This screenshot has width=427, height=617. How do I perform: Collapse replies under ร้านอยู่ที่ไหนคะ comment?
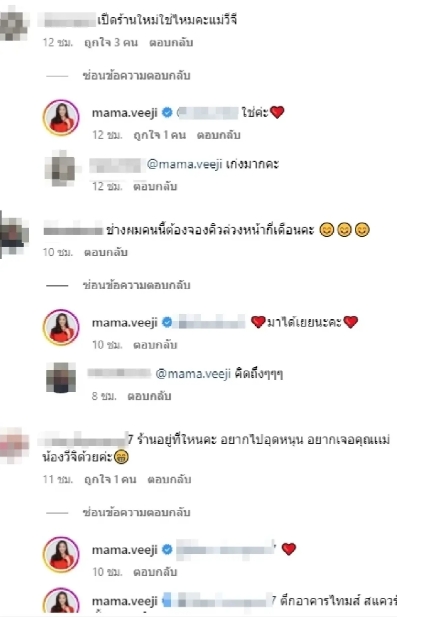pos(136,512)
